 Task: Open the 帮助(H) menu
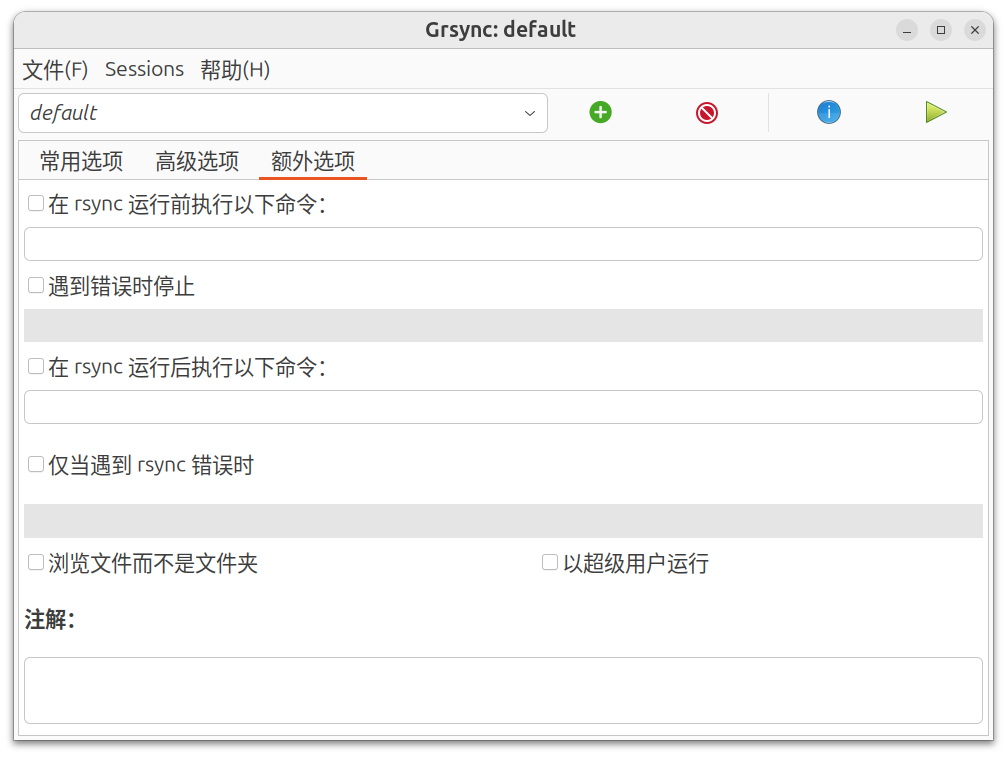pos(235,69)
